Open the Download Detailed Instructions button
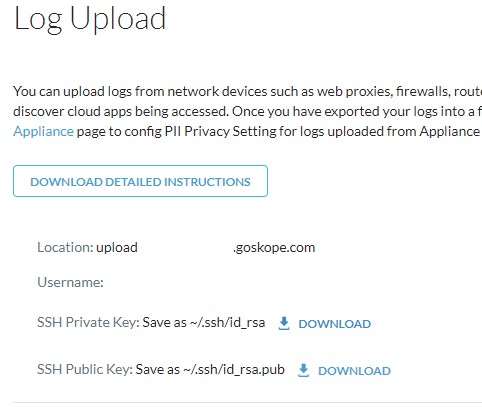 coord(140,181)
